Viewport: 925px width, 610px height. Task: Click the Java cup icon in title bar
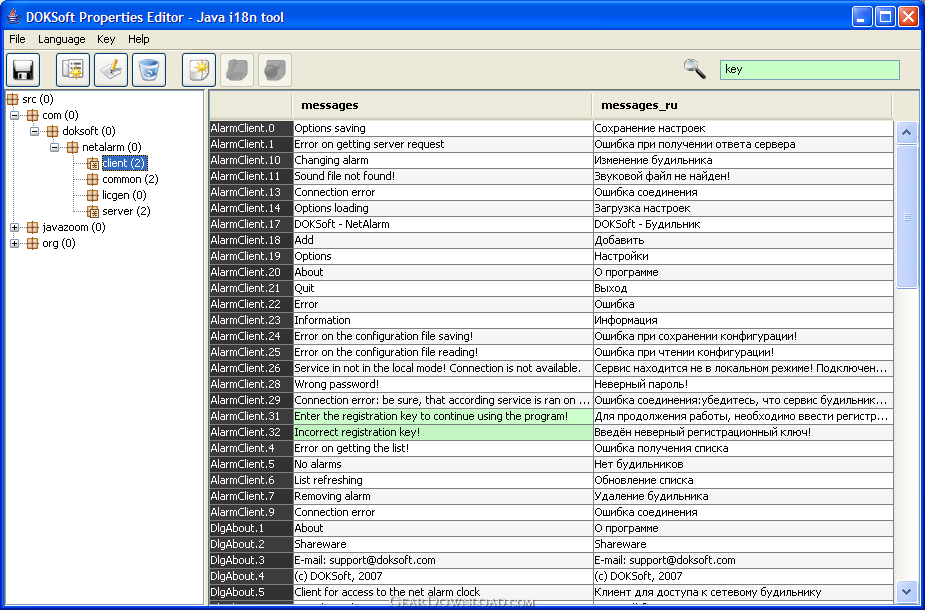coord(14,17)
